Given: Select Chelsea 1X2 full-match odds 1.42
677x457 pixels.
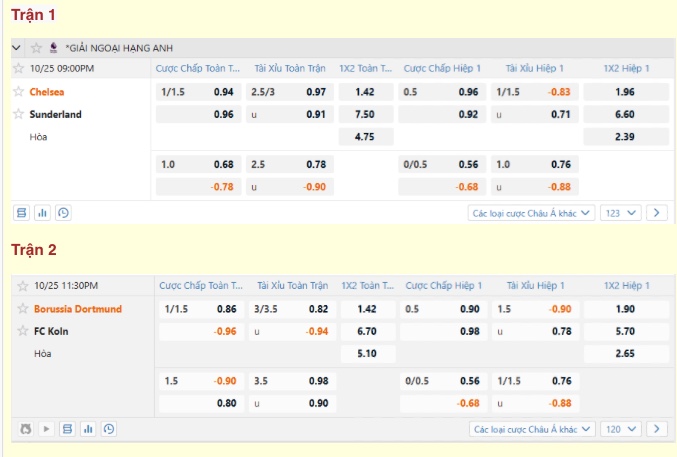Looking at the screenshot, I should [365, 92].
